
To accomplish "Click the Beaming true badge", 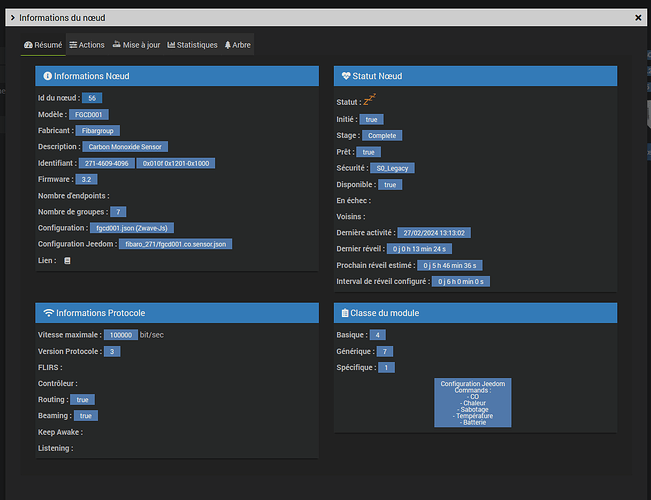I will (x=86, y=416).
